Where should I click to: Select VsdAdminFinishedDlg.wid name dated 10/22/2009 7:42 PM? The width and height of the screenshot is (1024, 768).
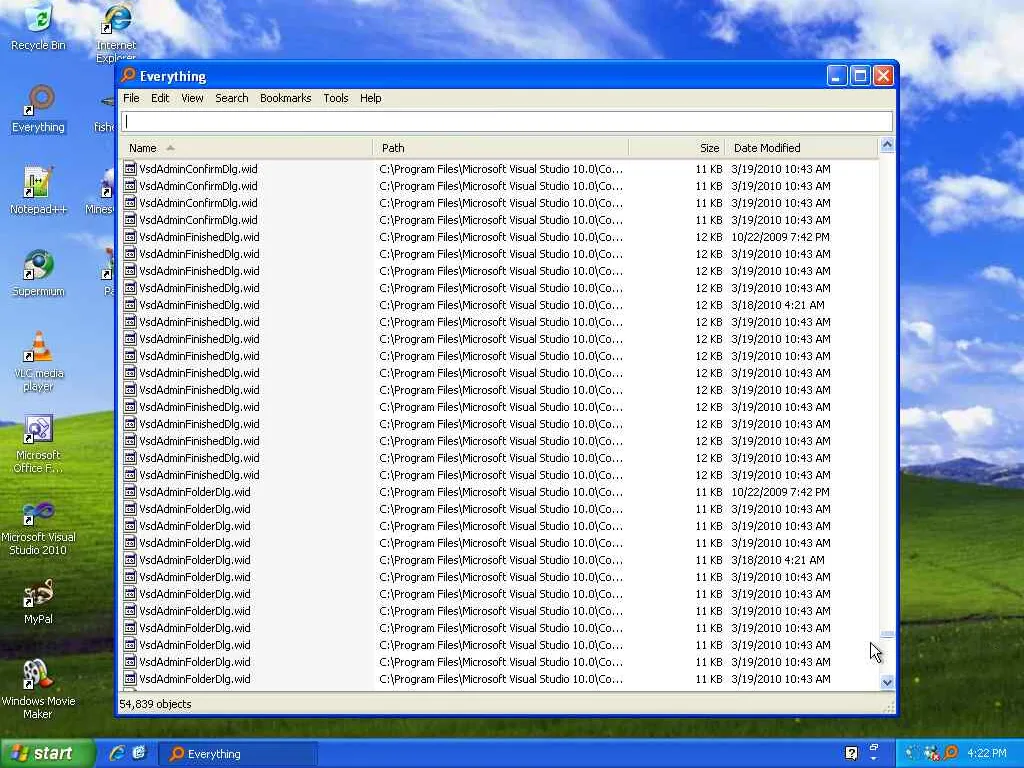[x=199, y=236]
